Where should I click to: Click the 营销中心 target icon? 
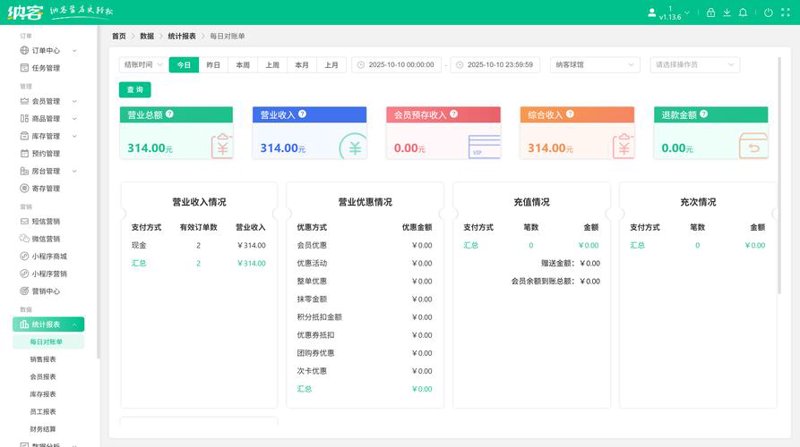tap(24, 291)
